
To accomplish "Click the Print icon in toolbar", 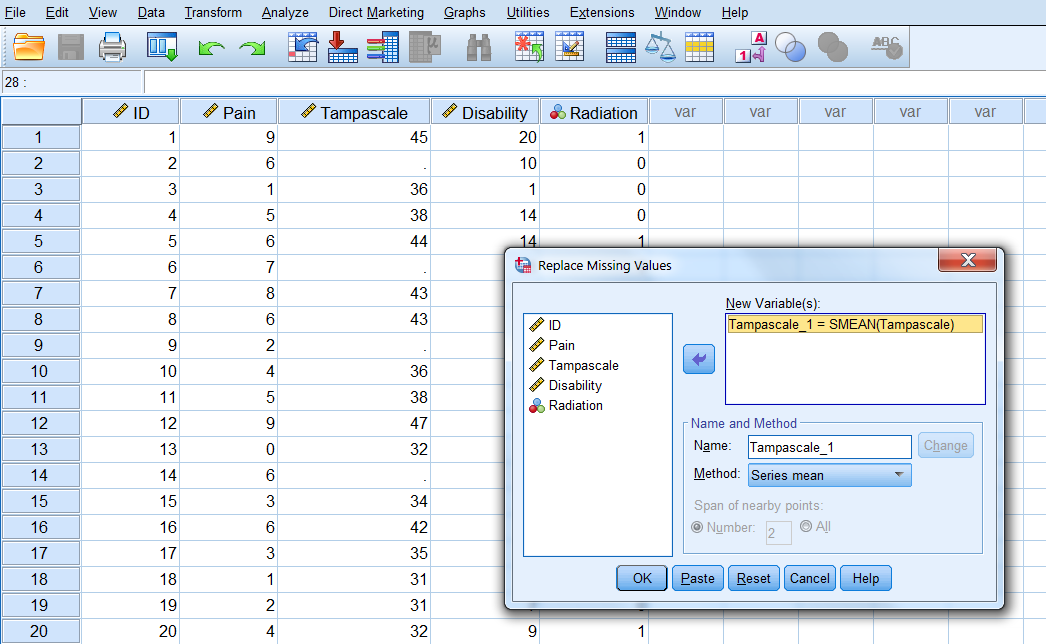I will pos(112,47).
